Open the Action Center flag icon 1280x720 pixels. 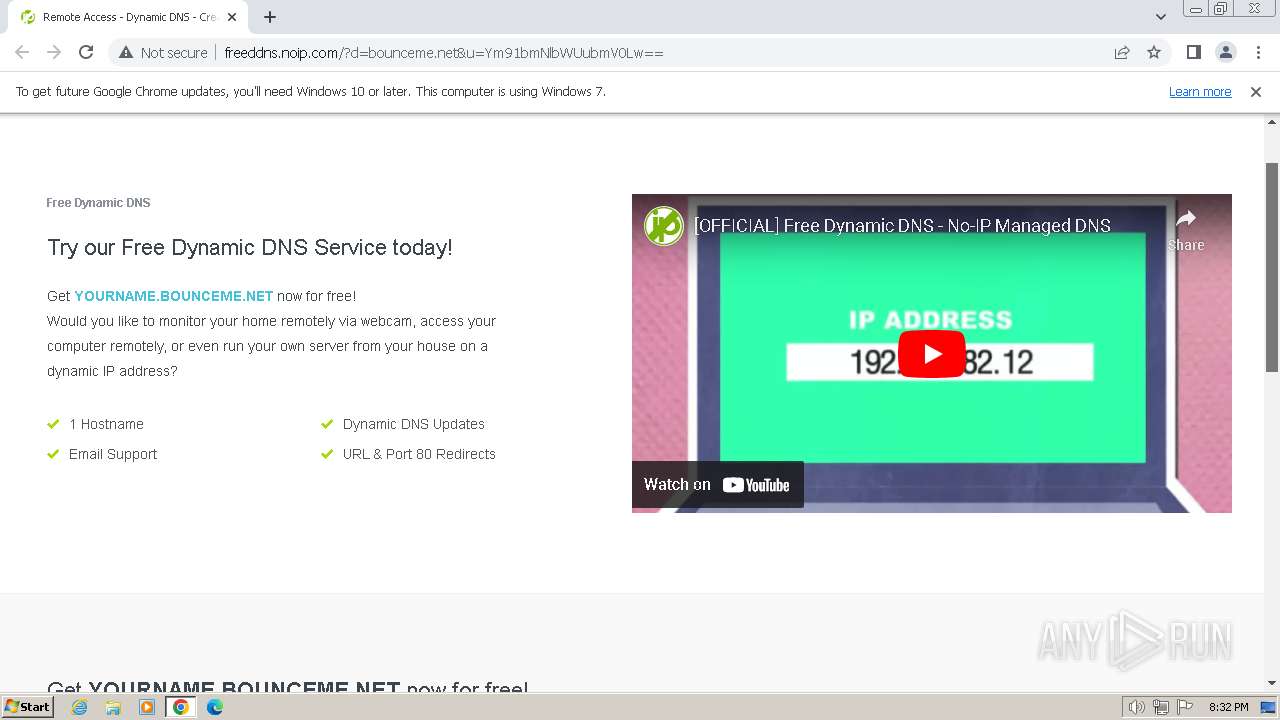point(1185,707)
